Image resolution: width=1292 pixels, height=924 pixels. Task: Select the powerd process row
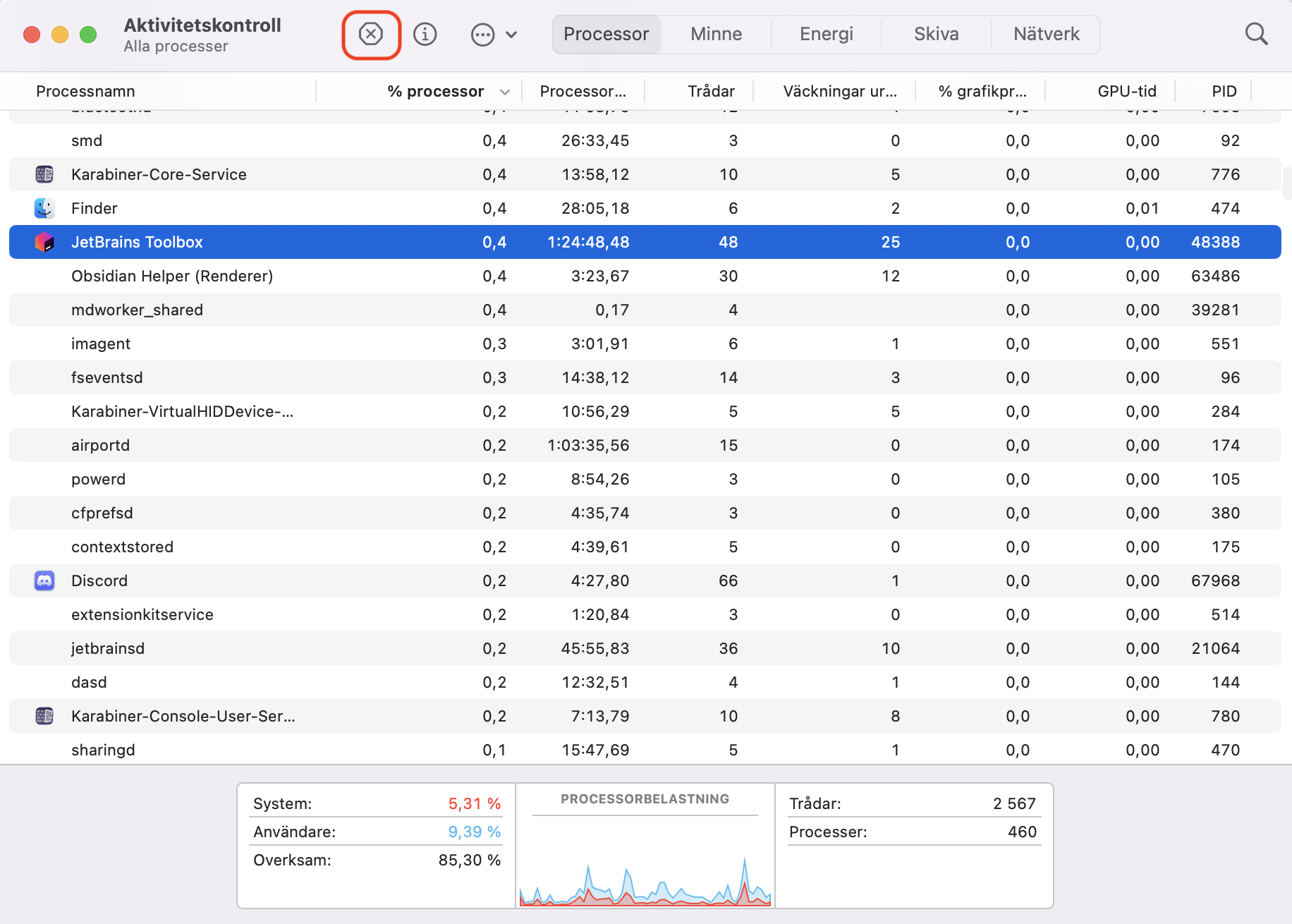pos(645,479)
